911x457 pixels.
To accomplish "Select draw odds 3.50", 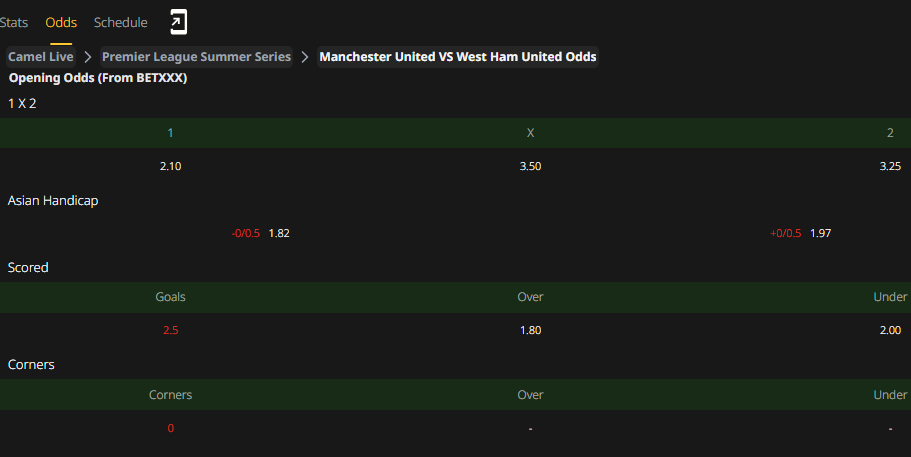I will coord(530,166).
